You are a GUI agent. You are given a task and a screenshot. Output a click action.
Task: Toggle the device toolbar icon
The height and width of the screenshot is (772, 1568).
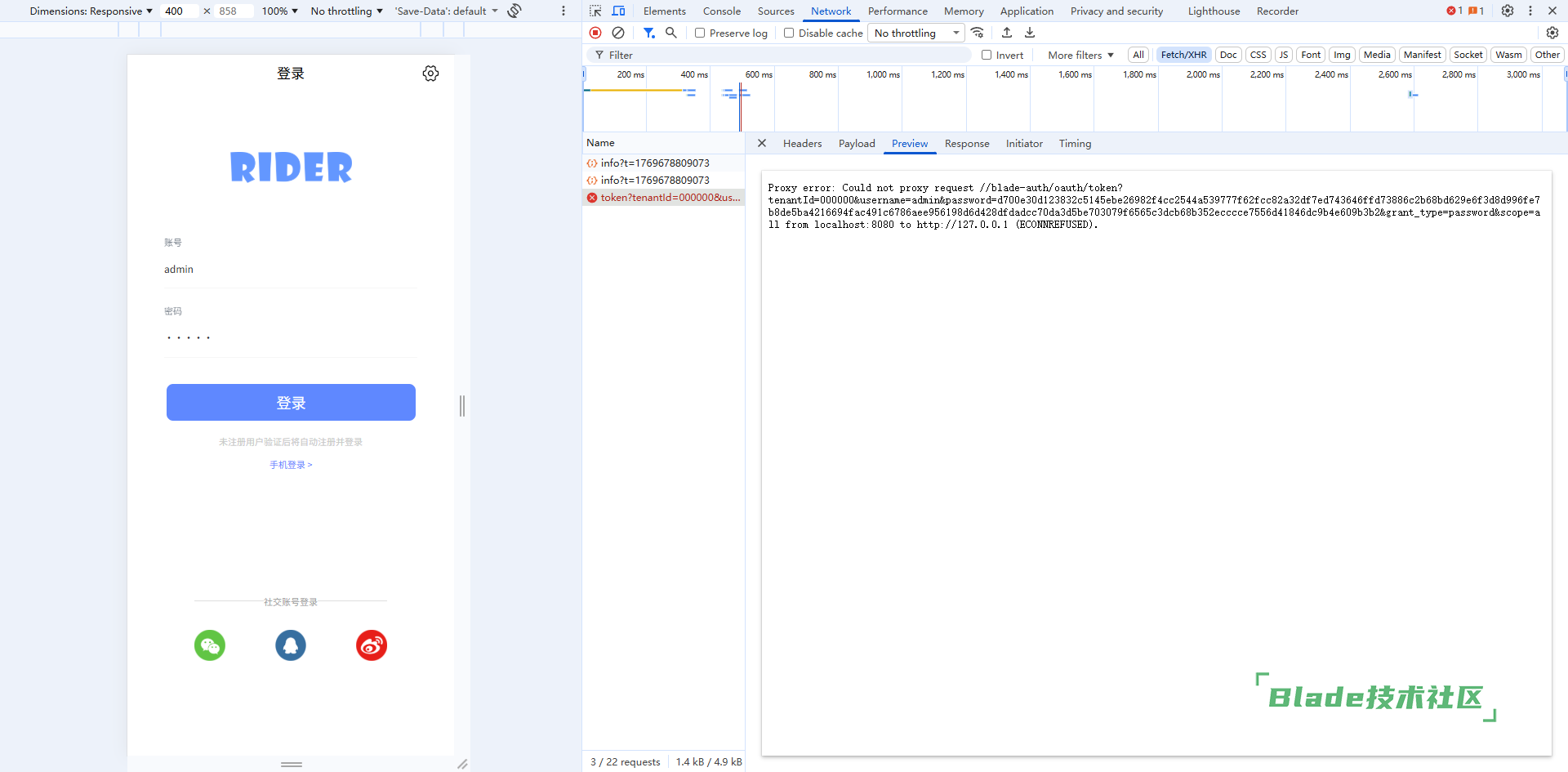click(x=618, y=11)
